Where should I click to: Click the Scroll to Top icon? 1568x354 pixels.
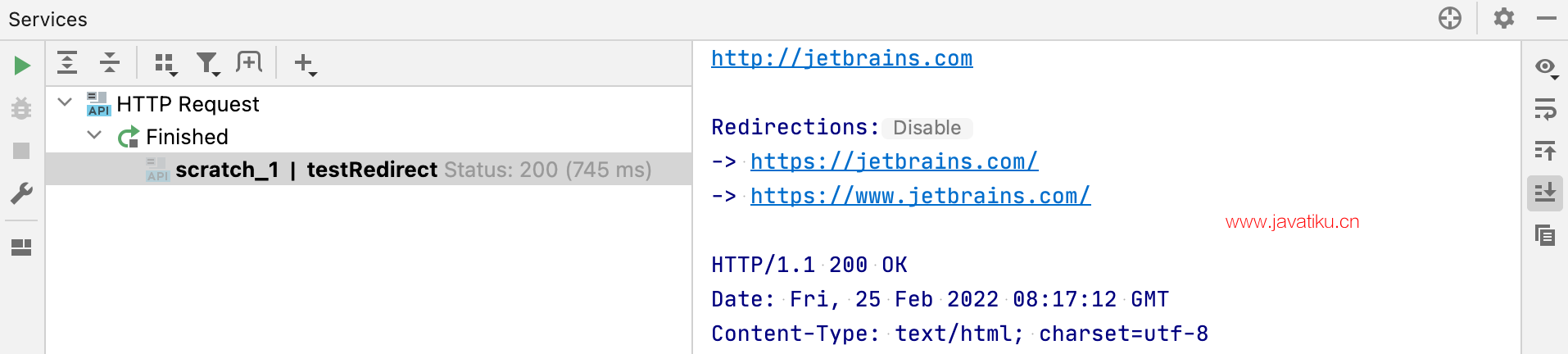[1545, 151]
